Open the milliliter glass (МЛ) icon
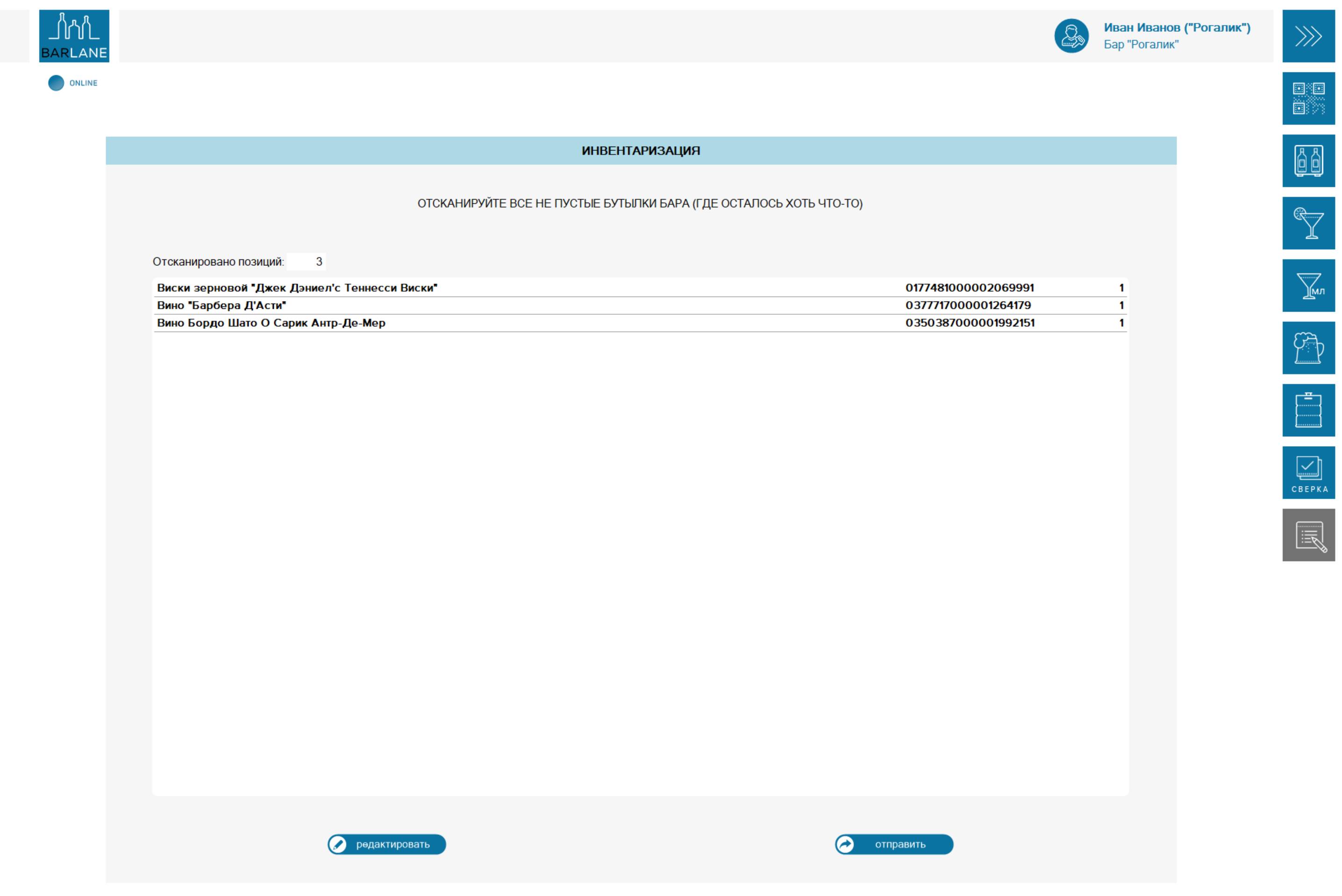The width and height of the screenshot is (1342, 896). [1308, 285]
